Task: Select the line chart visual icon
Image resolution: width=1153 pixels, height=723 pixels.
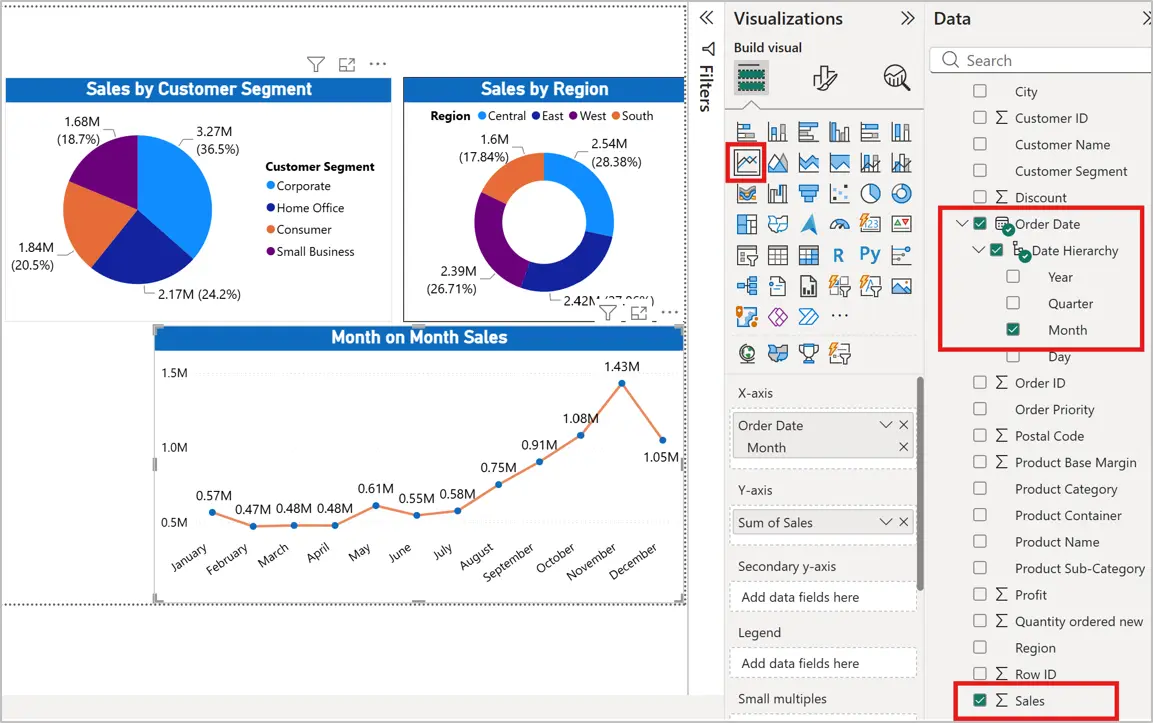Action: (746, 162)
